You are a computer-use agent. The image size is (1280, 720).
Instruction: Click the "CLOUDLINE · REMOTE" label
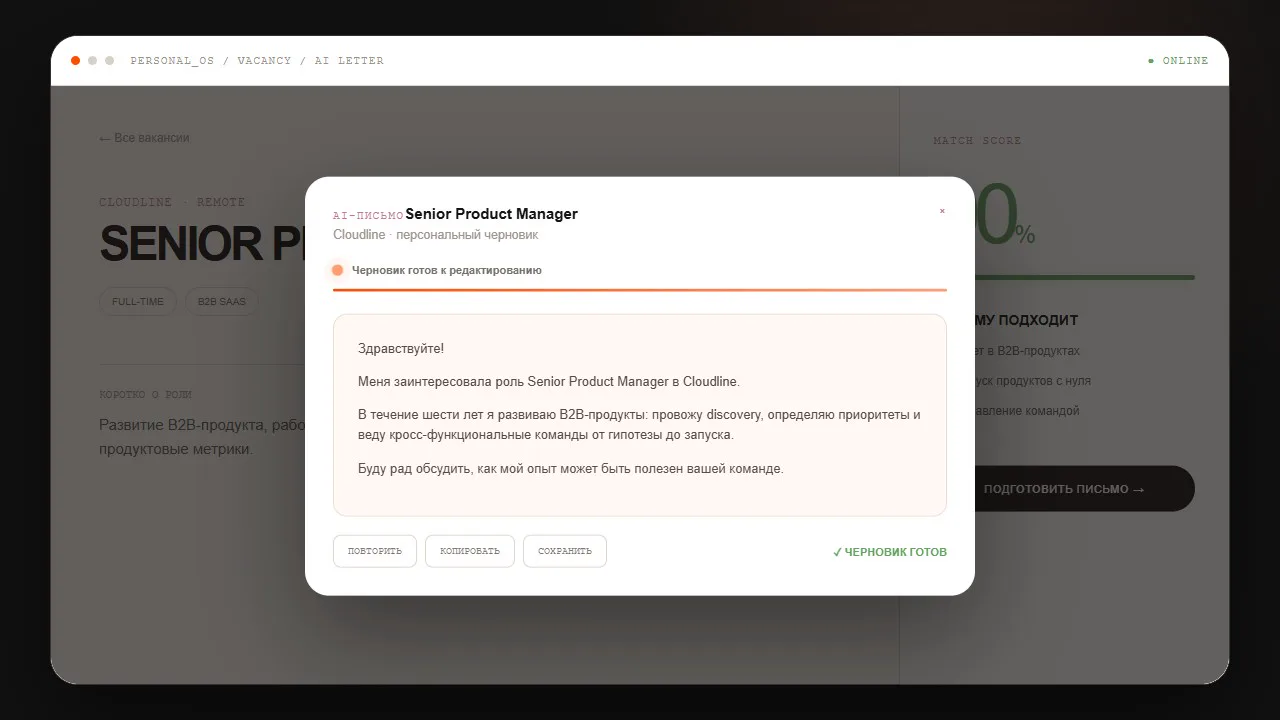click(172, 202)
